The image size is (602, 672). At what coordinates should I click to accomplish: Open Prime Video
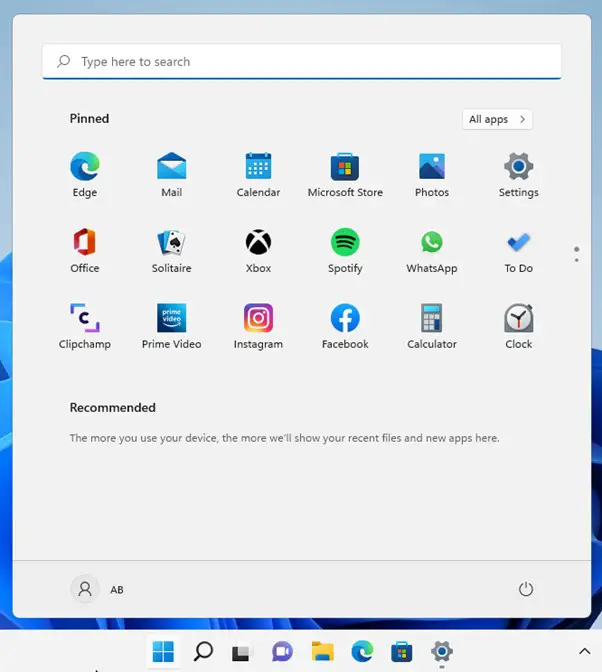pyautogui.click(x=171, y=326)
